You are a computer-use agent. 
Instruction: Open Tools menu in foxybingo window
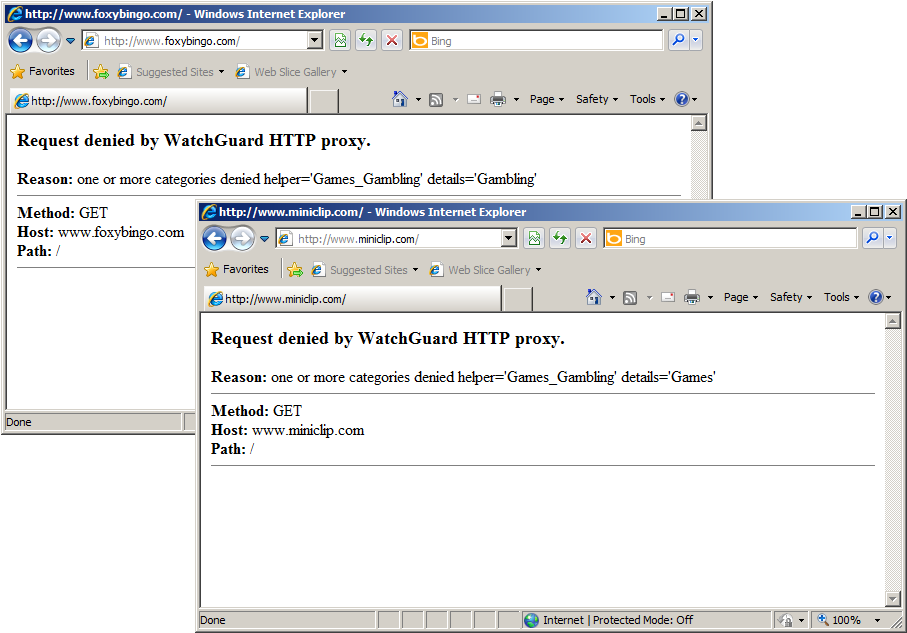click(x=647, y=99)
